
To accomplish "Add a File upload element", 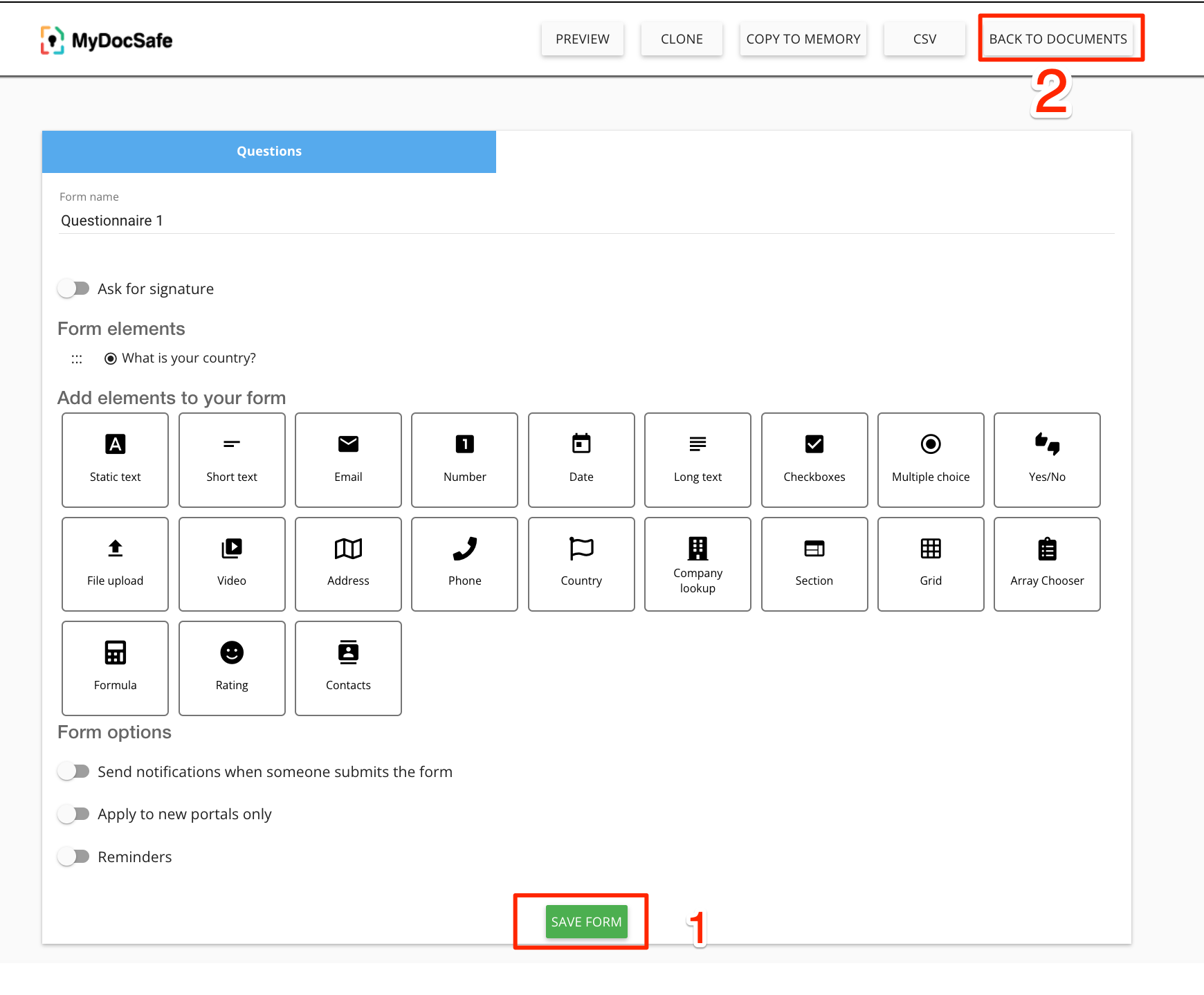I will pyautogui.click(x=115, y=563).
